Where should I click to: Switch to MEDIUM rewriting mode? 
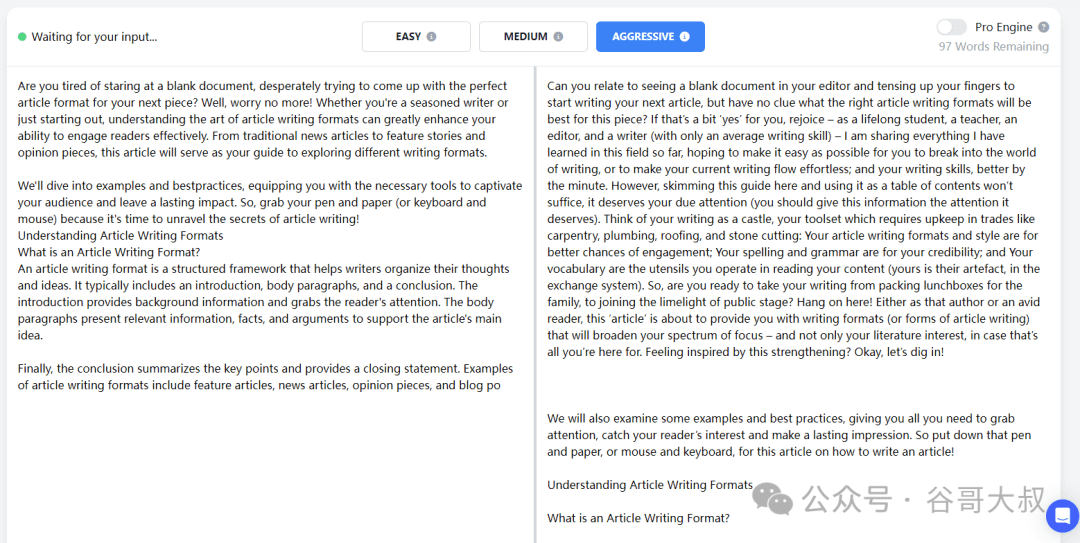click(533, 37)
